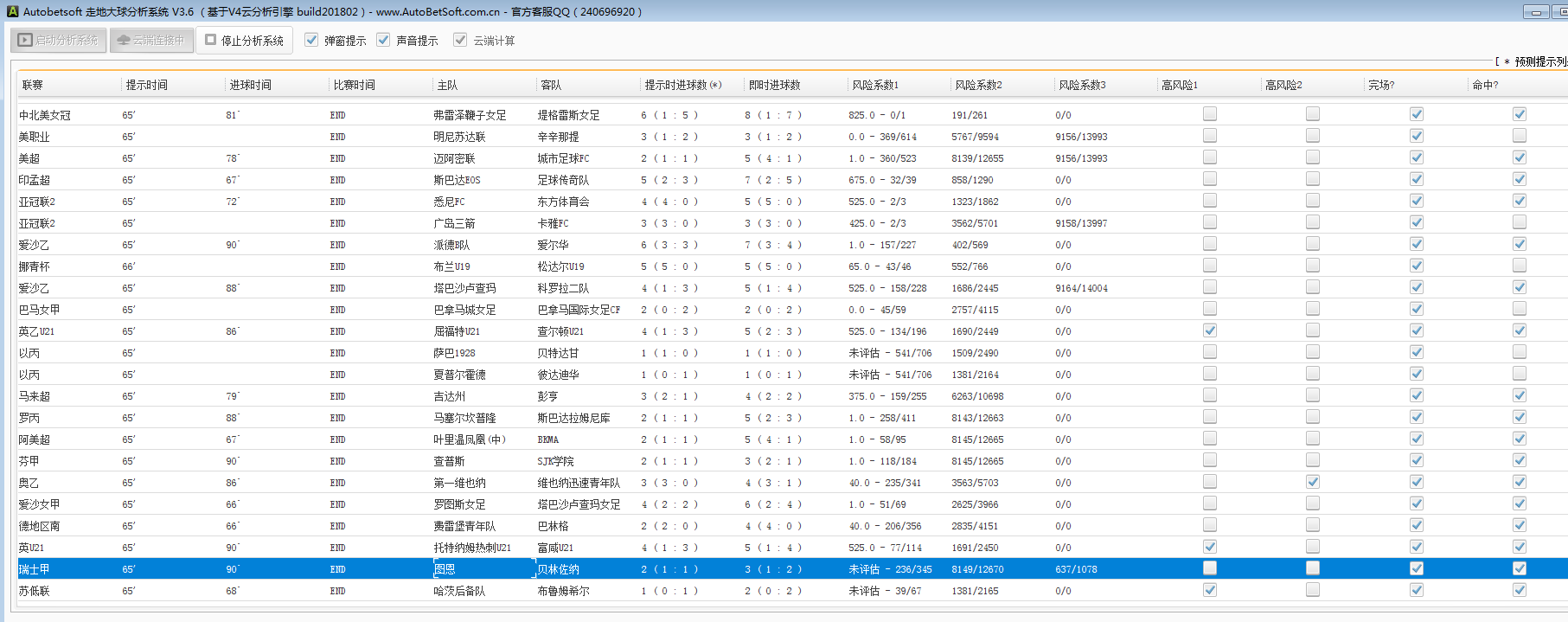This screenshot has height=622, width=1568.
Task: Click the 停止分析系统 stop button
Action: (x=245, y=41)
